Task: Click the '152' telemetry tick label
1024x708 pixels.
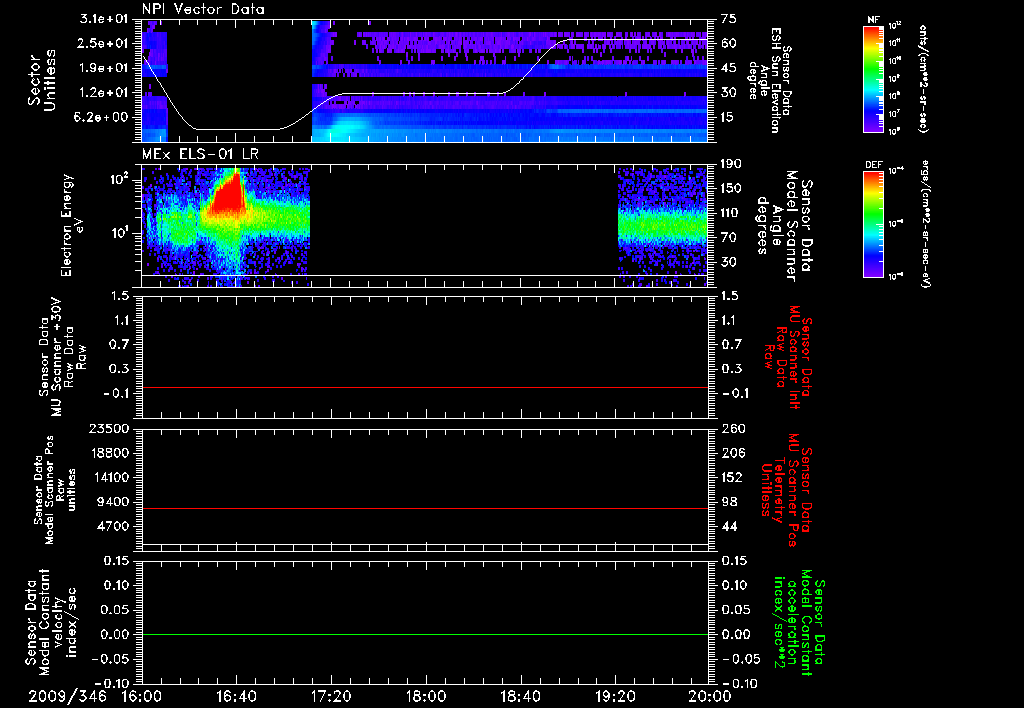Action: pyautogui.click(x=732, y=477)
